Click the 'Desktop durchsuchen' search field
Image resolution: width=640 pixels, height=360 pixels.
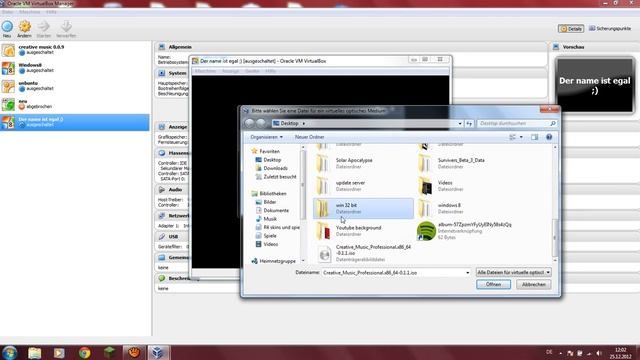pyautogui.click(x=516, y=123)
